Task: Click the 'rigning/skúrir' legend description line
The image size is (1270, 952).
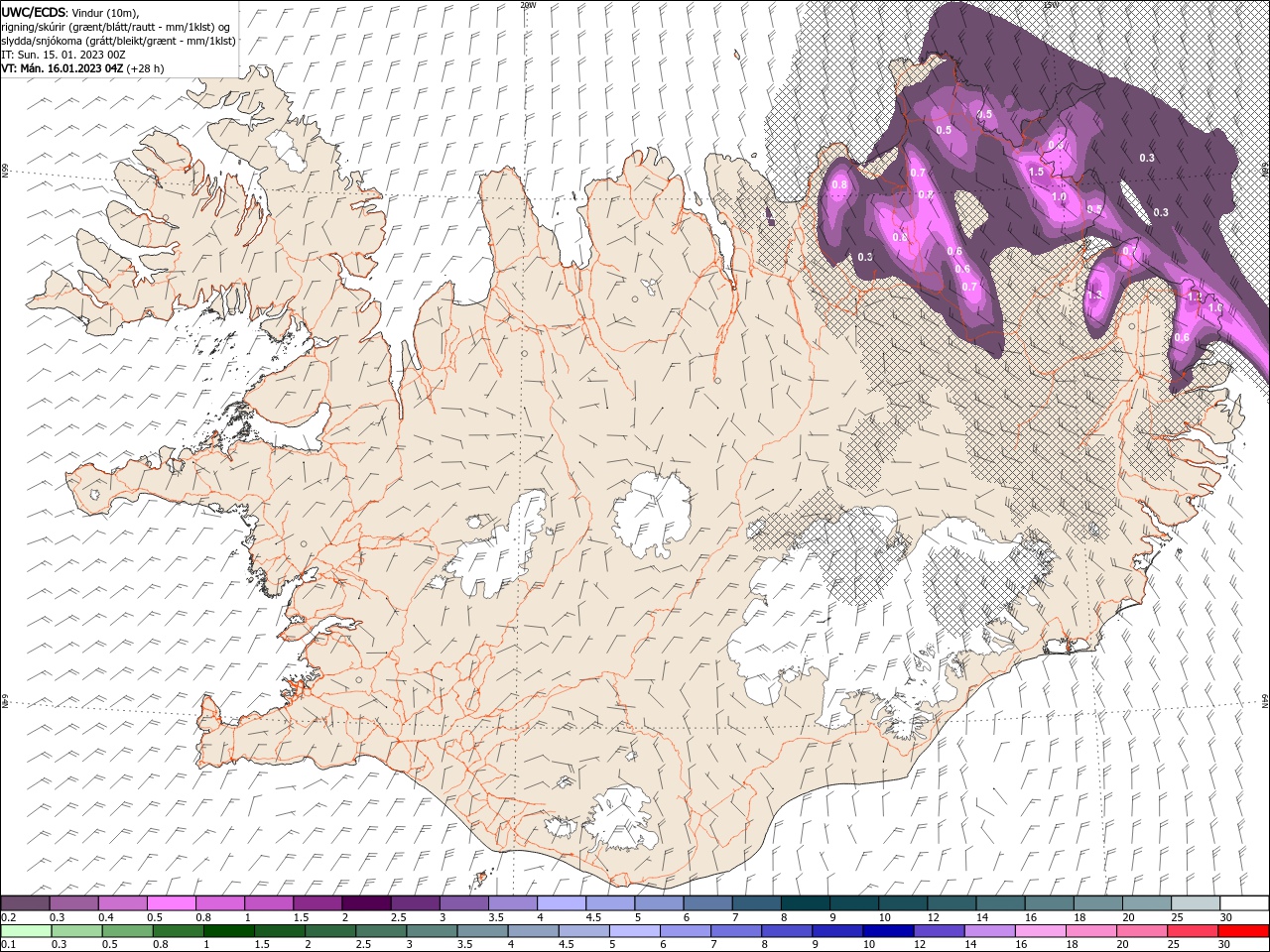Action: [115, 27]
